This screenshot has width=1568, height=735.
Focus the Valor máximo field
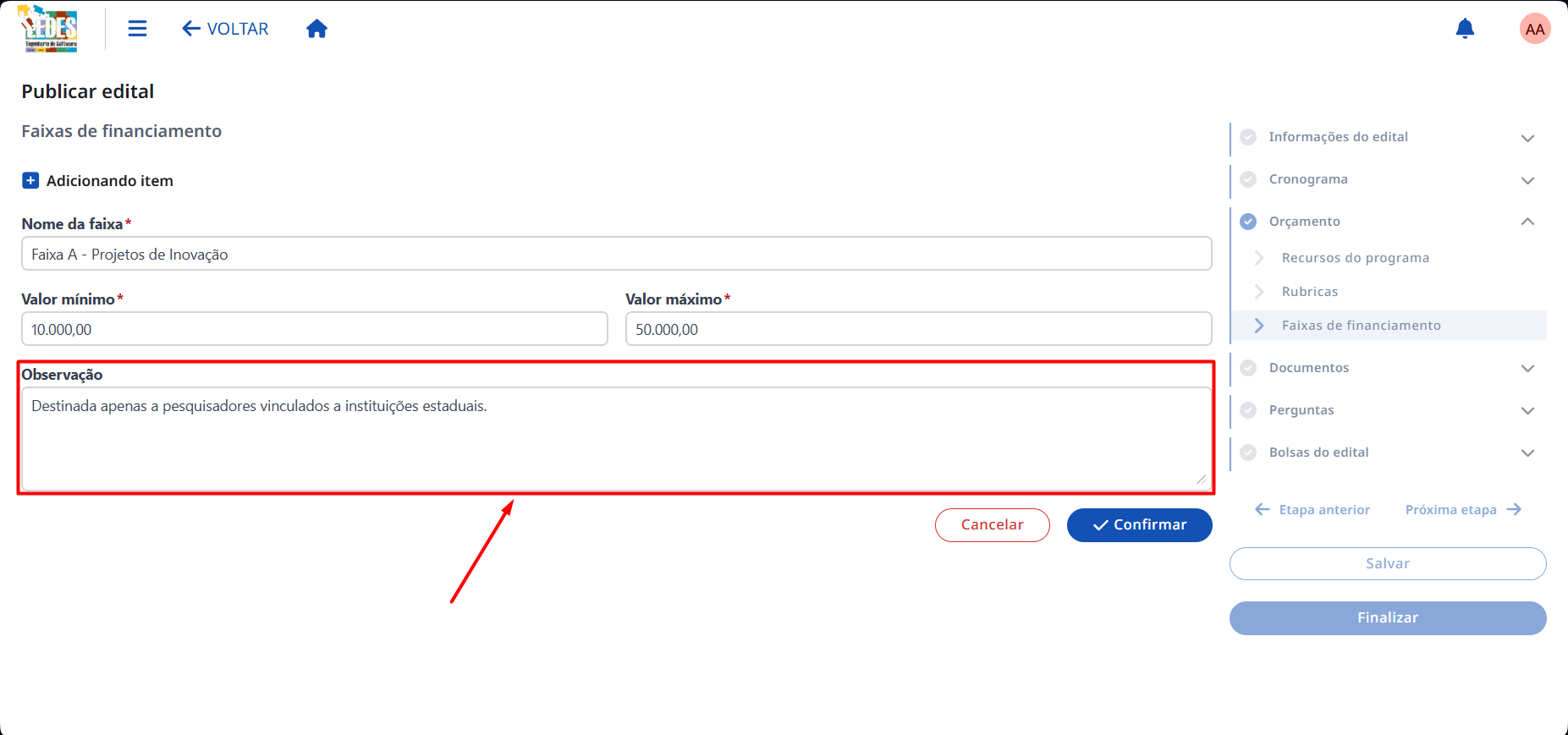pos(919,329)
